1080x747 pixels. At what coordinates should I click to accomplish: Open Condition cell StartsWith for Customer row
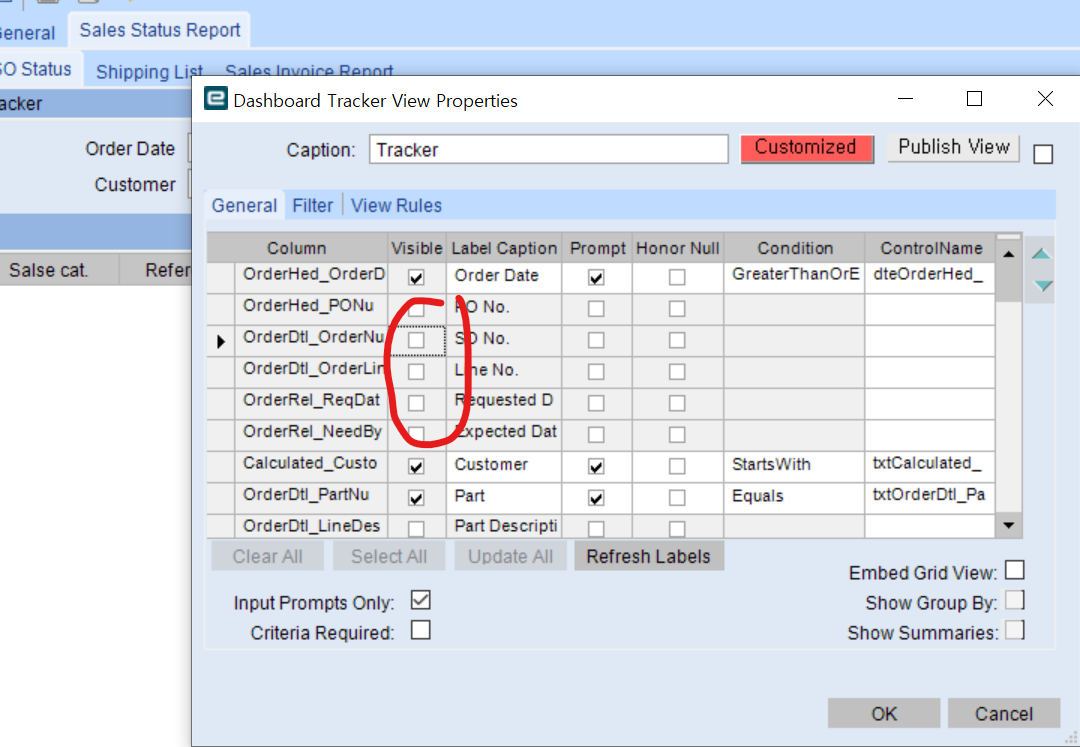(x=795, y=466)
